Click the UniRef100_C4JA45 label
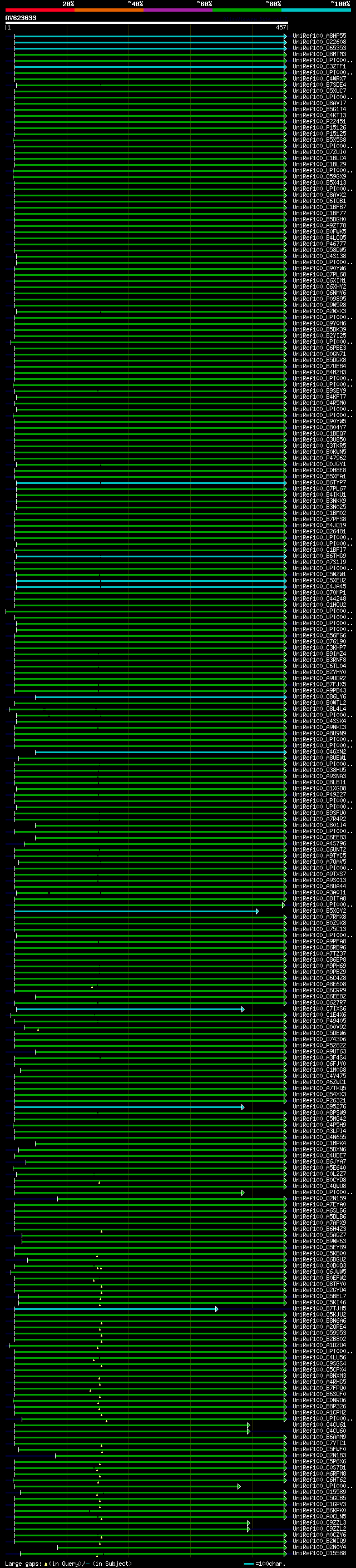Image resolution: width=356 pixels, height=1568 pixels. (319, 586)
